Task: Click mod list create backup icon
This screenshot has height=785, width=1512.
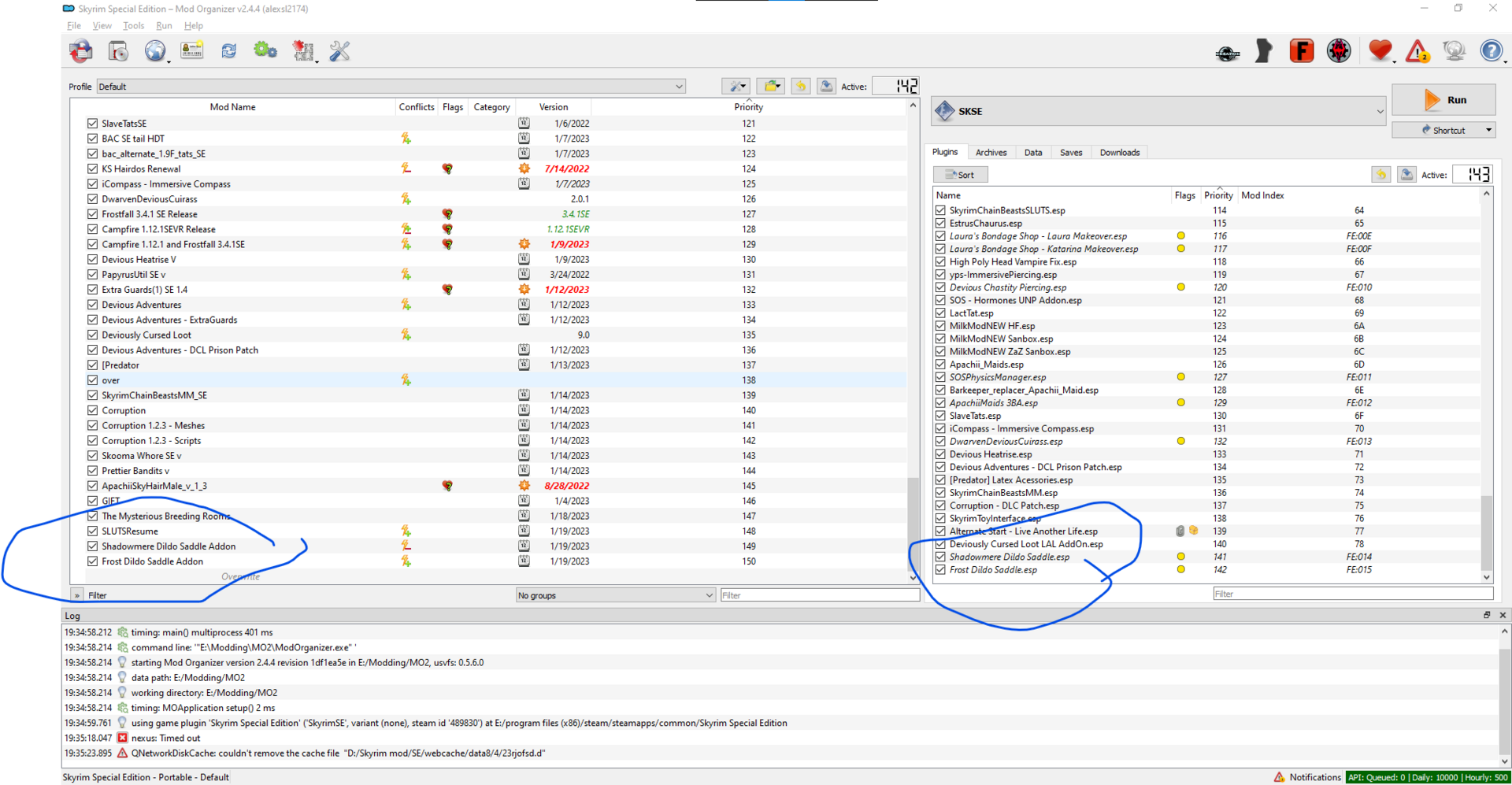Action: pos(826,86)
